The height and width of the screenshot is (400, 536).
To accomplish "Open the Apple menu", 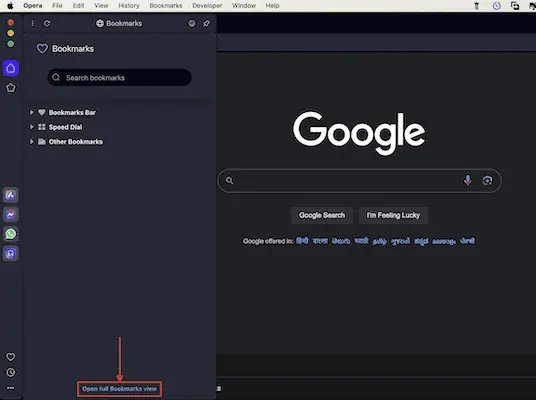I will [10, 5].
